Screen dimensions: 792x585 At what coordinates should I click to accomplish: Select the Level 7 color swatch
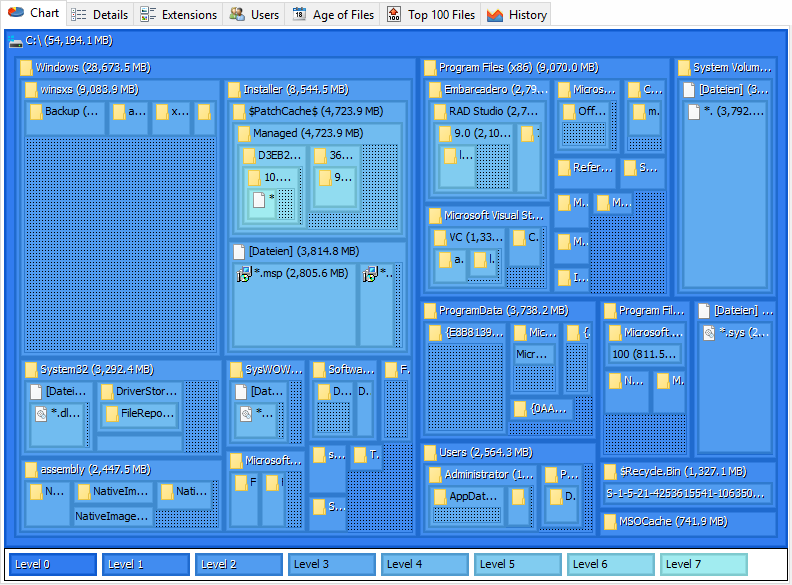pos(703,564)
